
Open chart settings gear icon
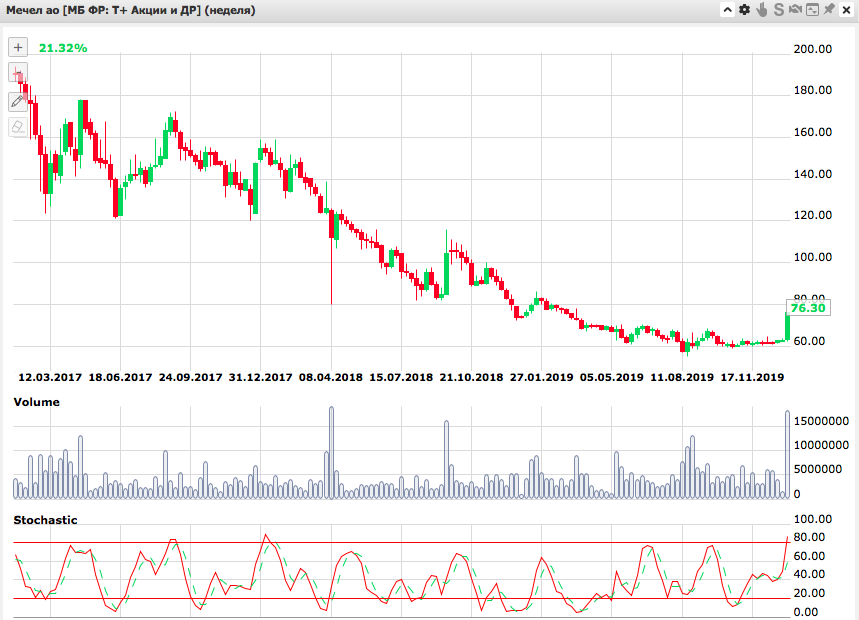pos(744,10)
